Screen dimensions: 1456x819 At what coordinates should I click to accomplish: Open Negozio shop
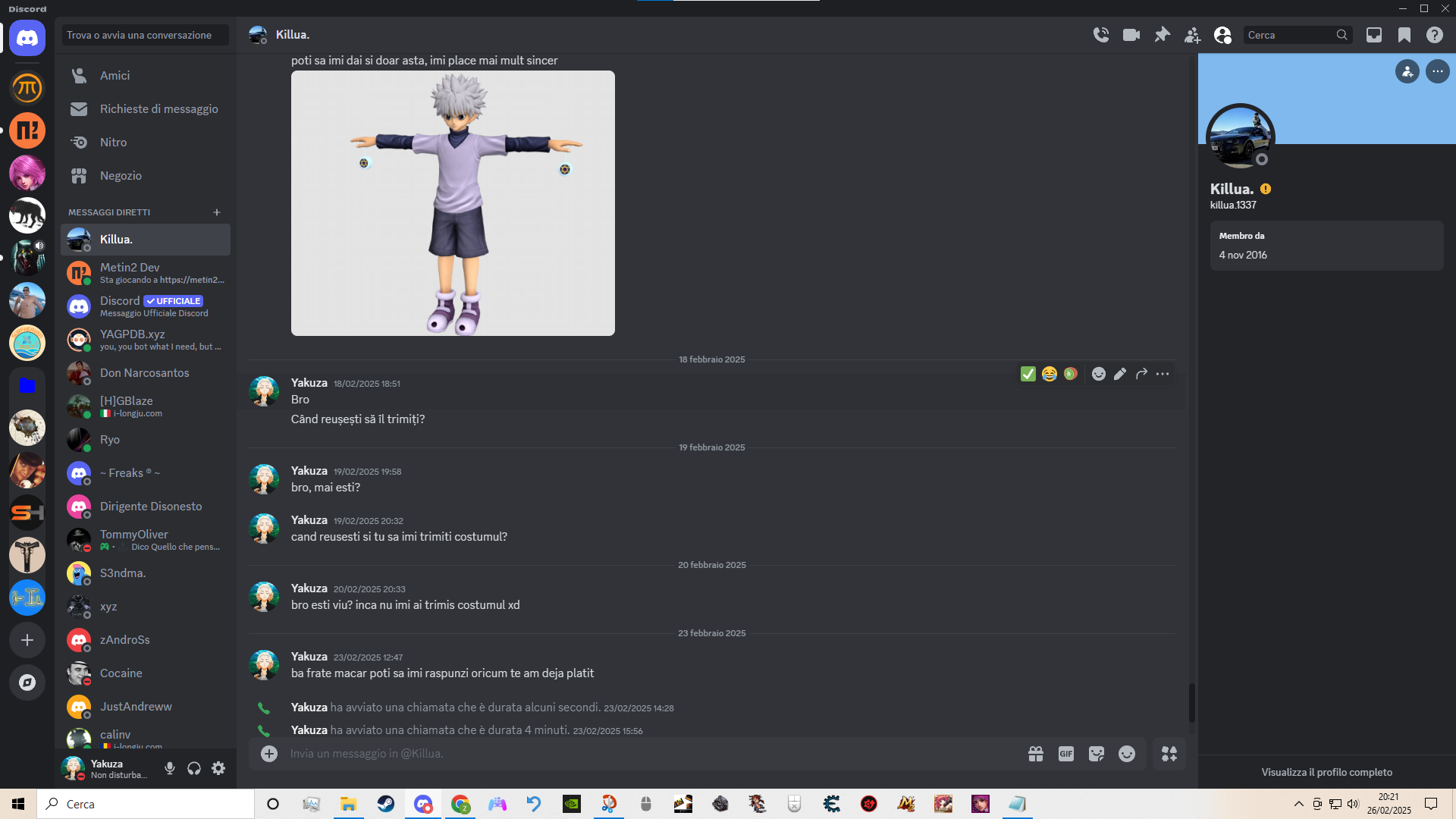pos(146,176)
